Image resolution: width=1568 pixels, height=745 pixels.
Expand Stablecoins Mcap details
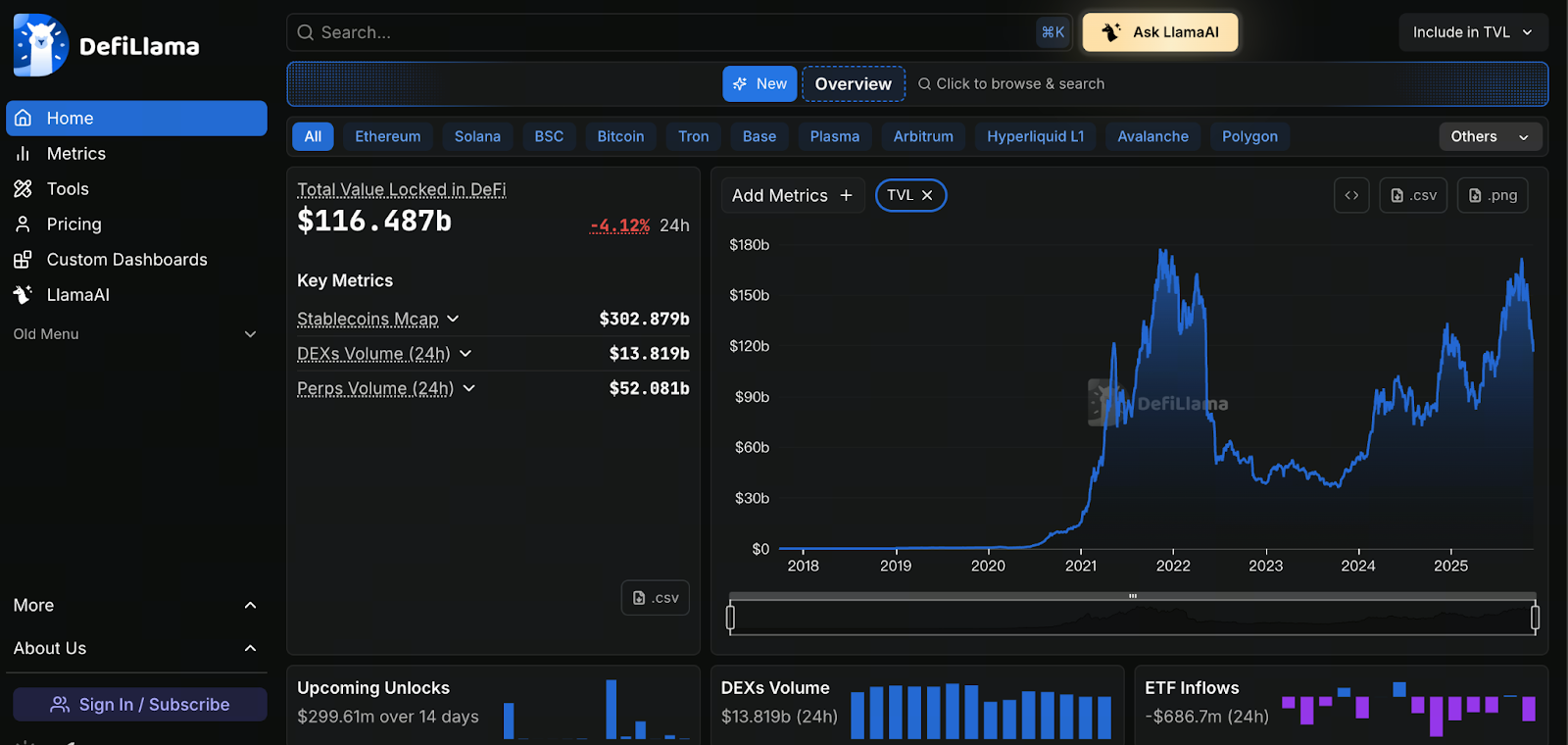(x=453, y=319)
